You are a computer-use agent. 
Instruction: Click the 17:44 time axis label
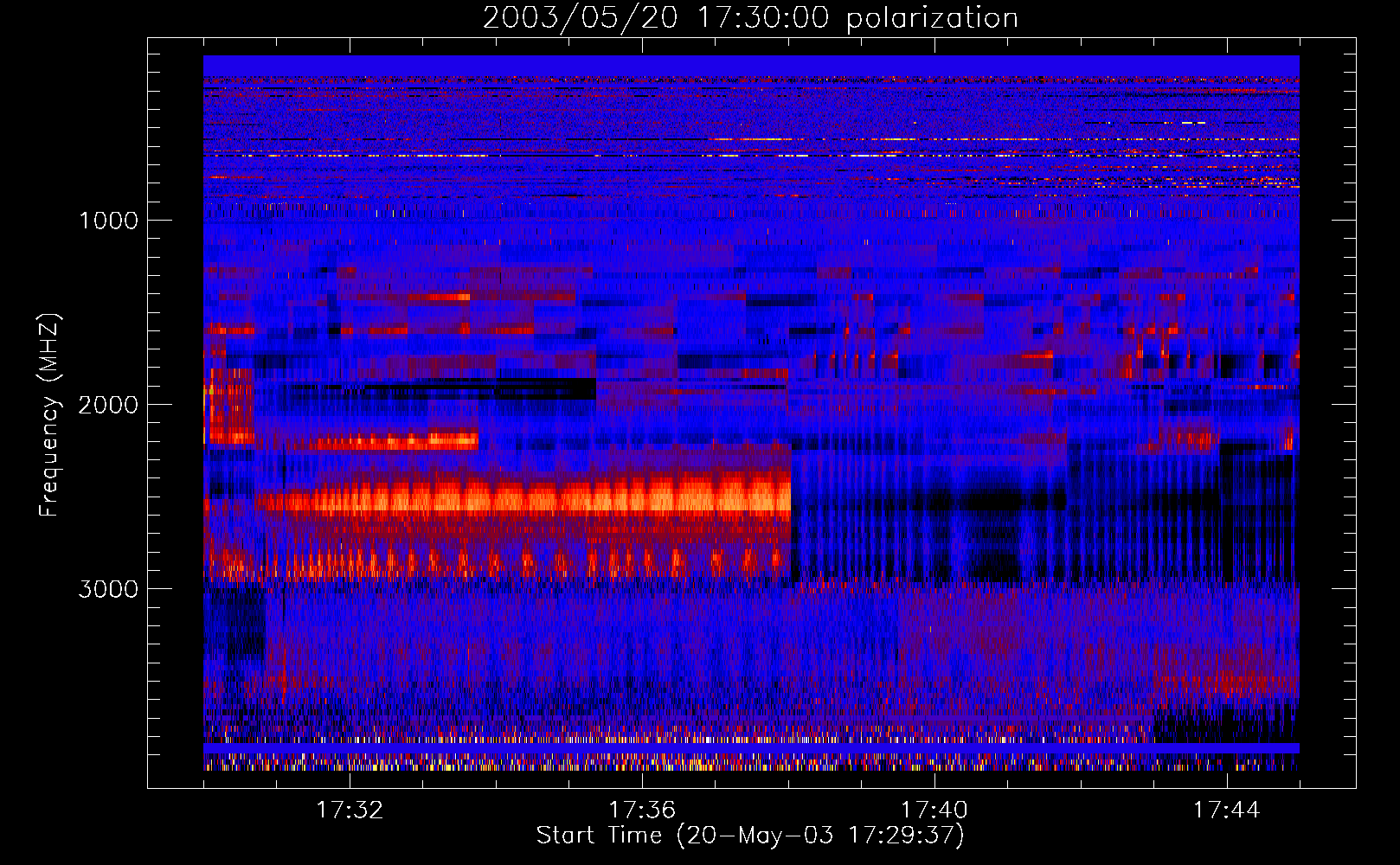[x=1227, y=811]
